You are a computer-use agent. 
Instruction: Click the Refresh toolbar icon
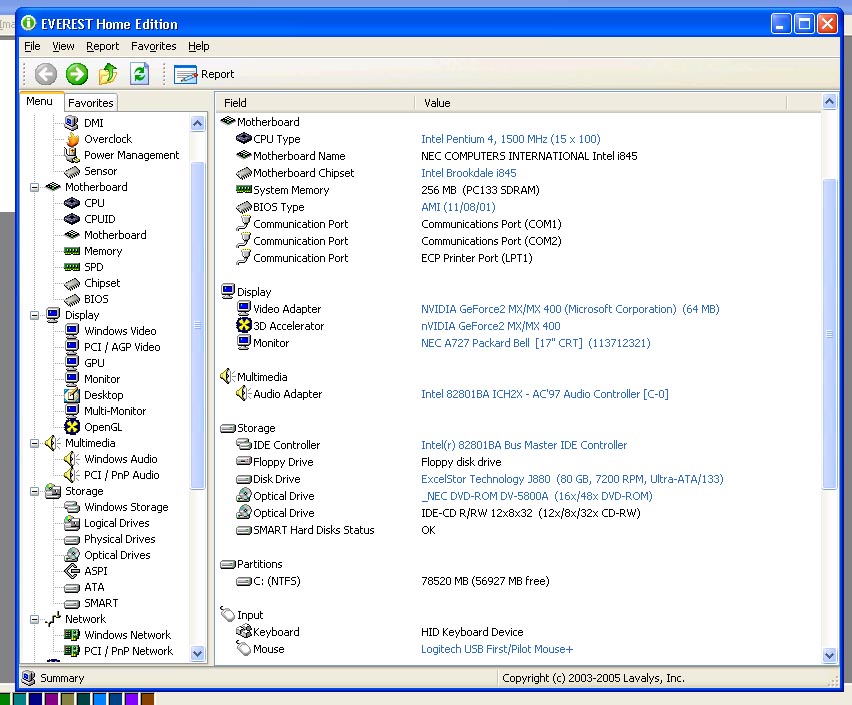point(139,74)
